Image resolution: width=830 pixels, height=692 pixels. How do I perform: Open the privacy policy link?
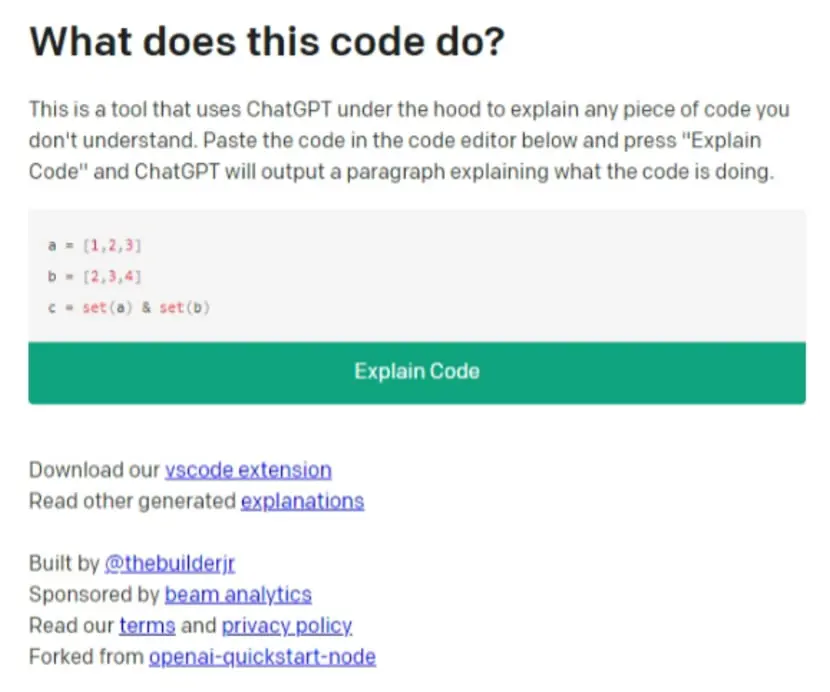click(x=287, y=626)
